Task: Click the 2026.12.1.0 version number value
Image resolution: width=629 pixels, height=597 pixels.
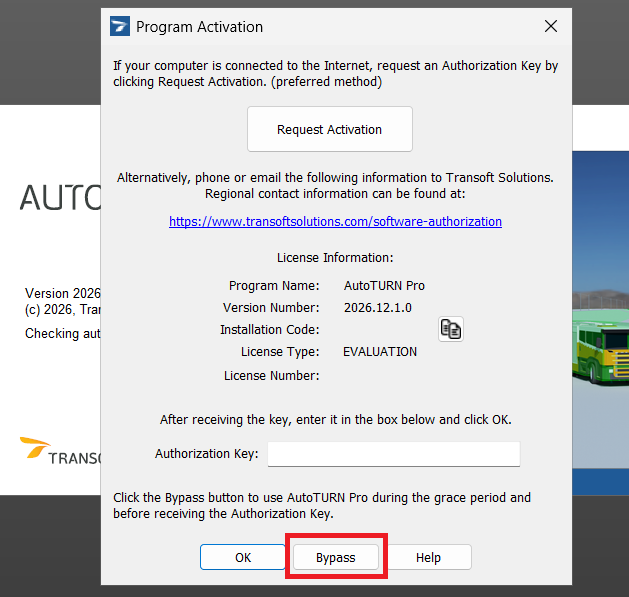Action: pyautogui.click(x=377, y=307)
